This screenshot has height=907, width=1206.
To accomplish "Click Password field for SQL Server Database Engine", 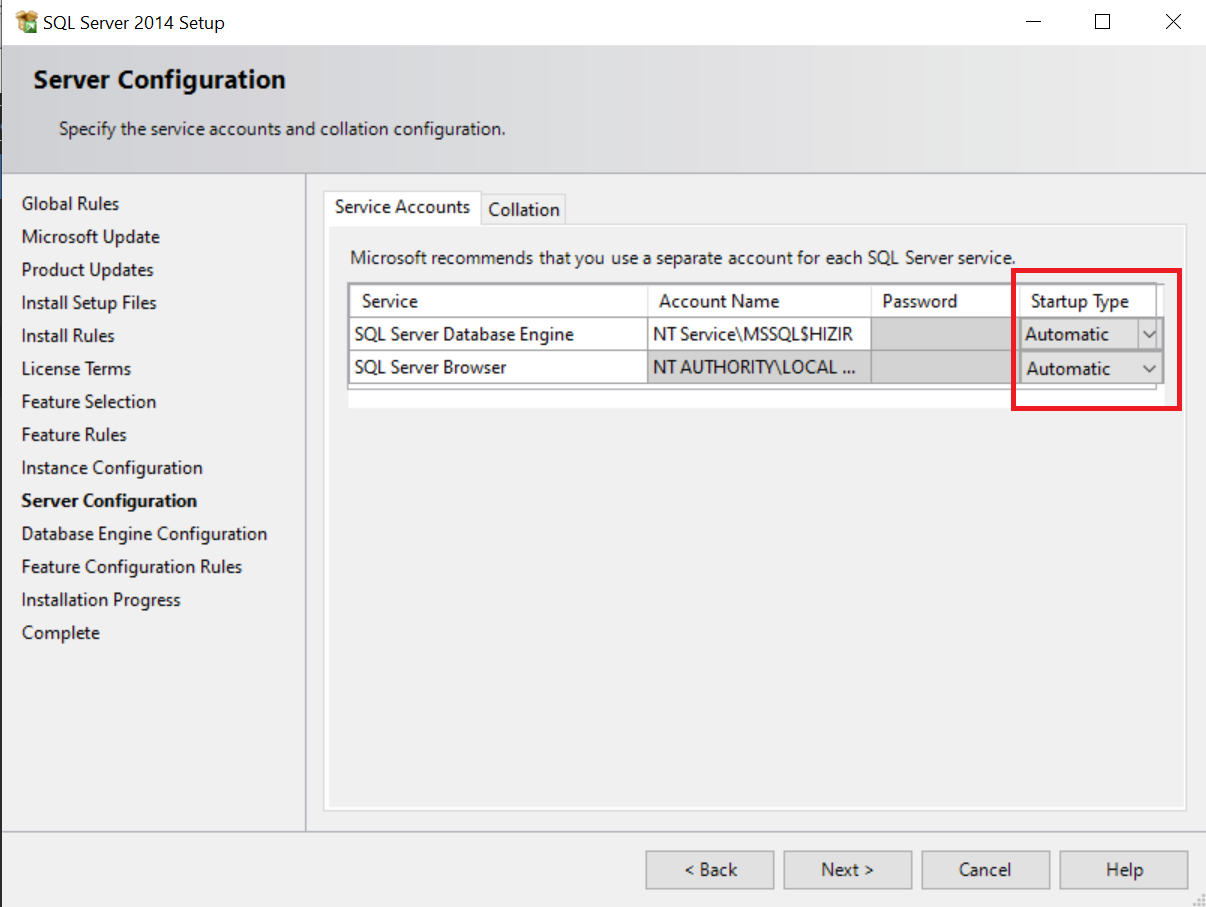I will pos(941,334).
